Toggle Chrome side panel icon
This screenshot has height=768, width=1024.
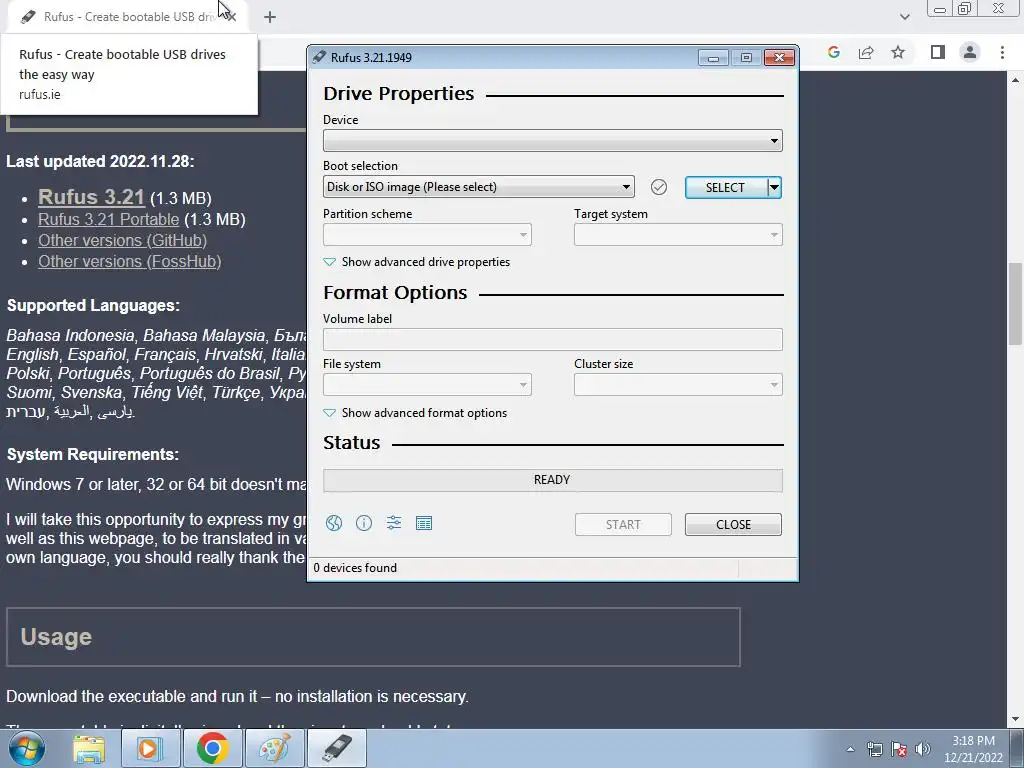(x=938, y=52)
